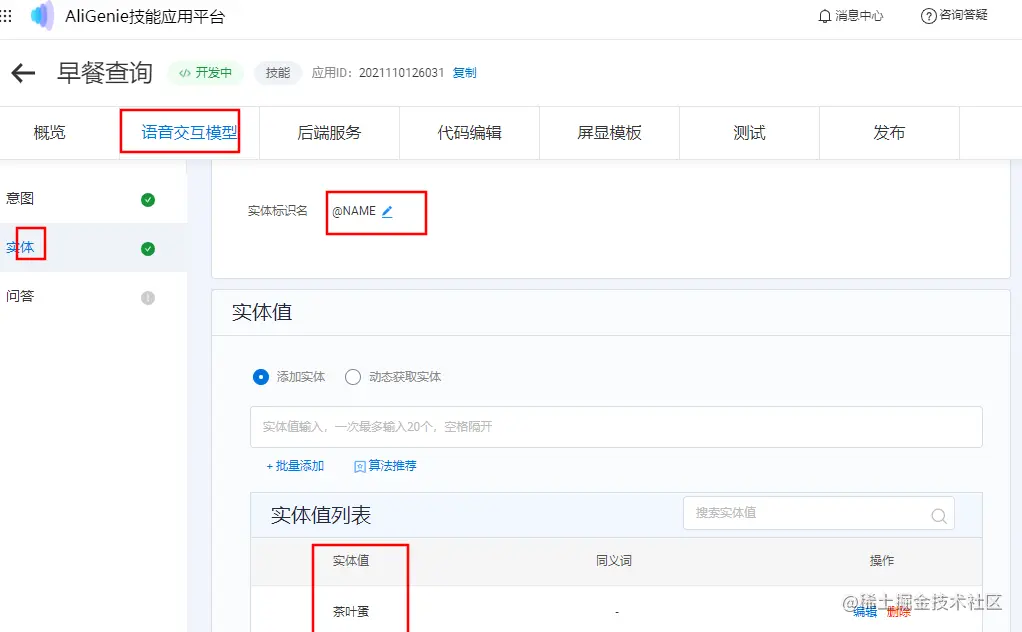Open the 发布 tab
This screenshot has height=632, width=1022.
889,133
